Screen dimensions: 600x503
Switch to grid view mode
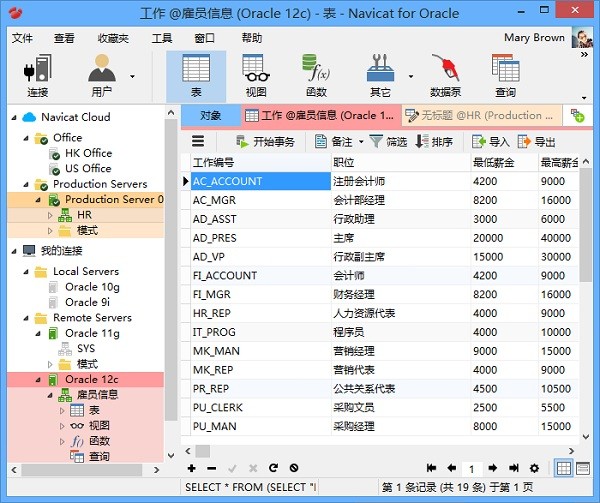coord(564,468)
